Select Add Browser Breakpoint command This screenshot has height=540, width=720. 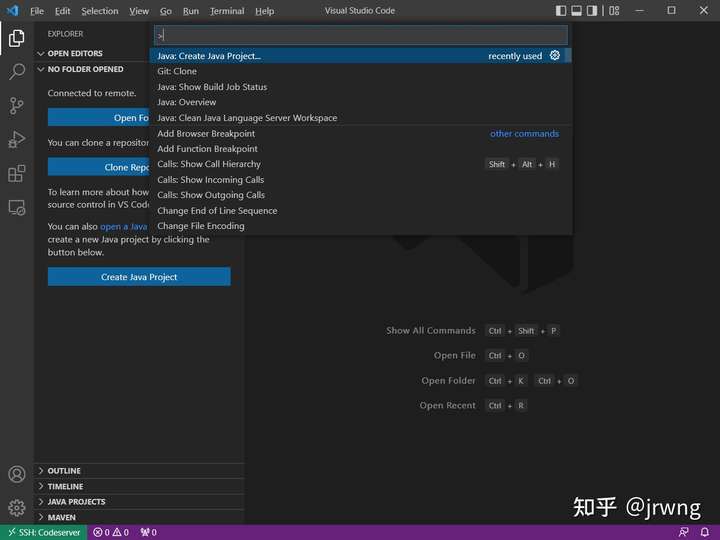point(359,134)
